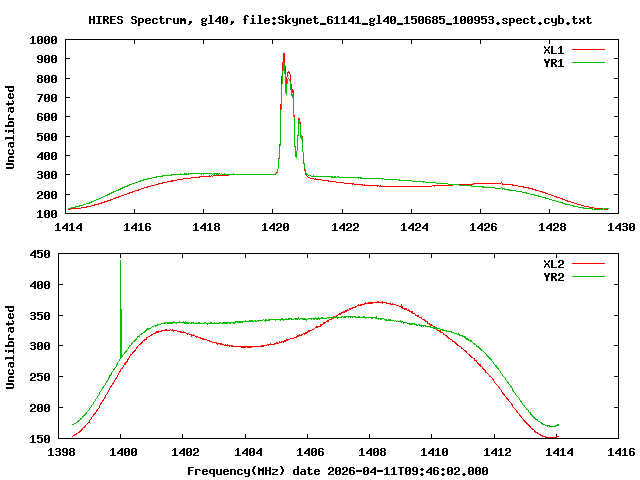Click the 1410 x-axis tick label
640x480 pixels.
click(x=434, y=452)
